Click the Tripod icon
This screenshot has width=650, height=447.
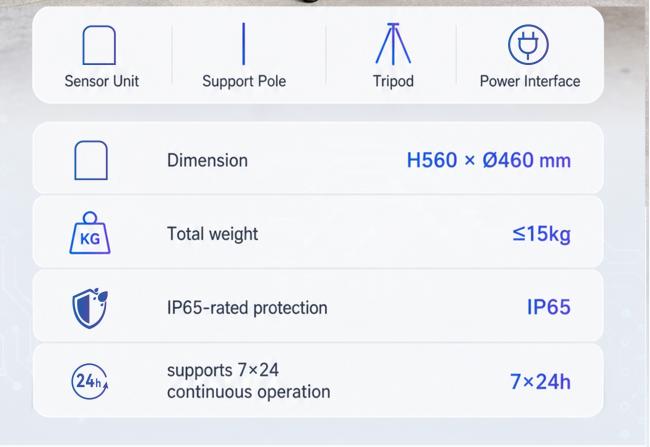[x=393, y=44]
